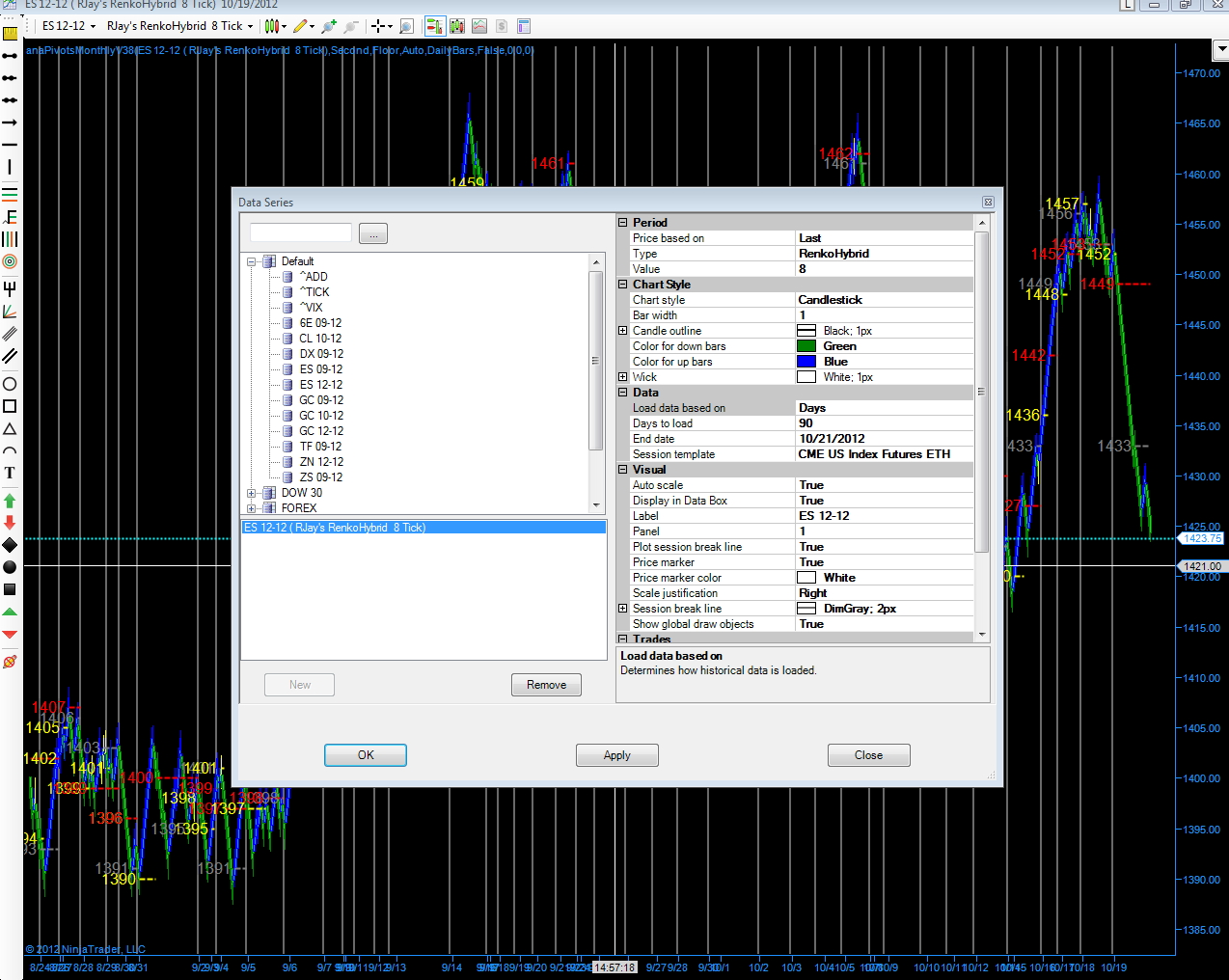Select CL 10-12 in instrument tree

point(320,339)
